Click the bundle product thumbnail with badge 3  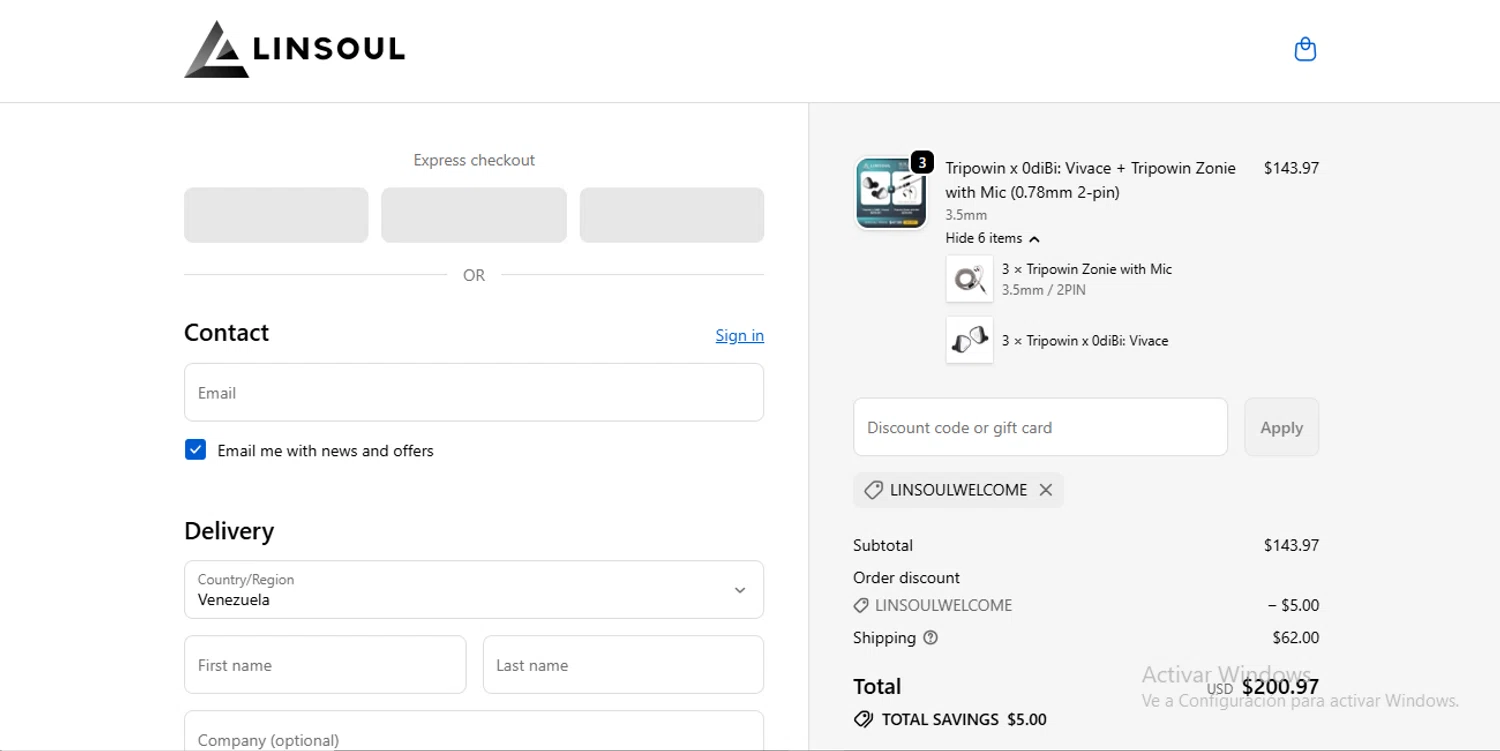pos(891,192)
